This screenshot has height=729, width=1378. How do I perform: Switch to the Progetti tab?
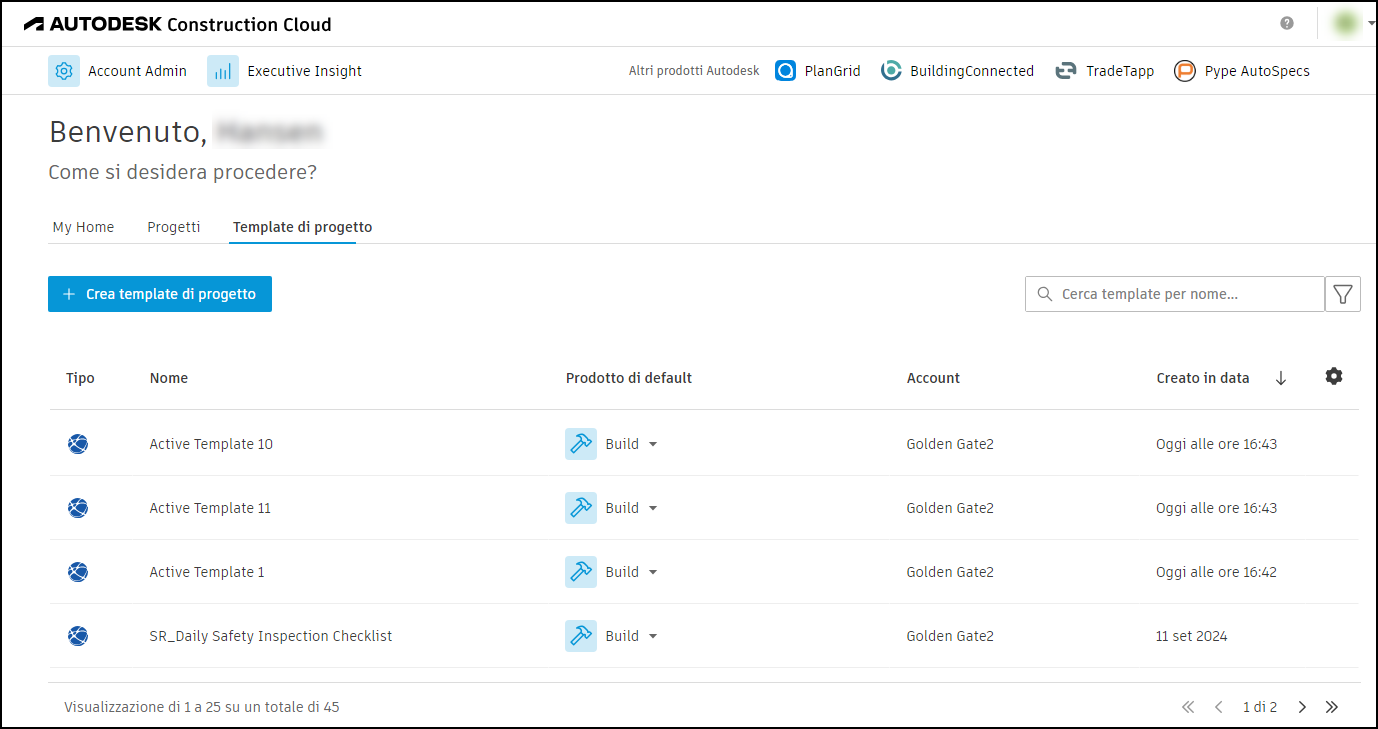pyautogui.click(x=174, y=227)
